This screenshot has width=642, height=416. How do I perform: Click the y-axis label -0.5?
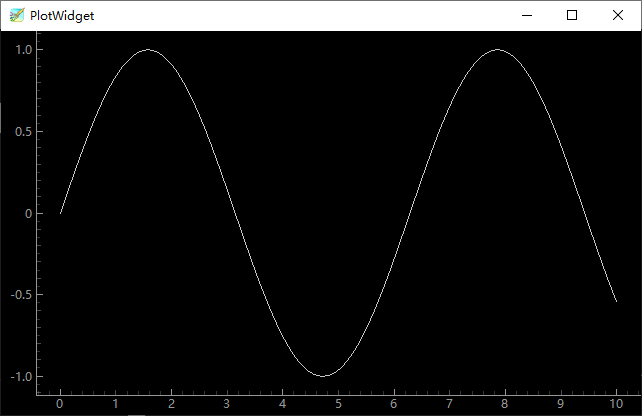coord(21,294)
